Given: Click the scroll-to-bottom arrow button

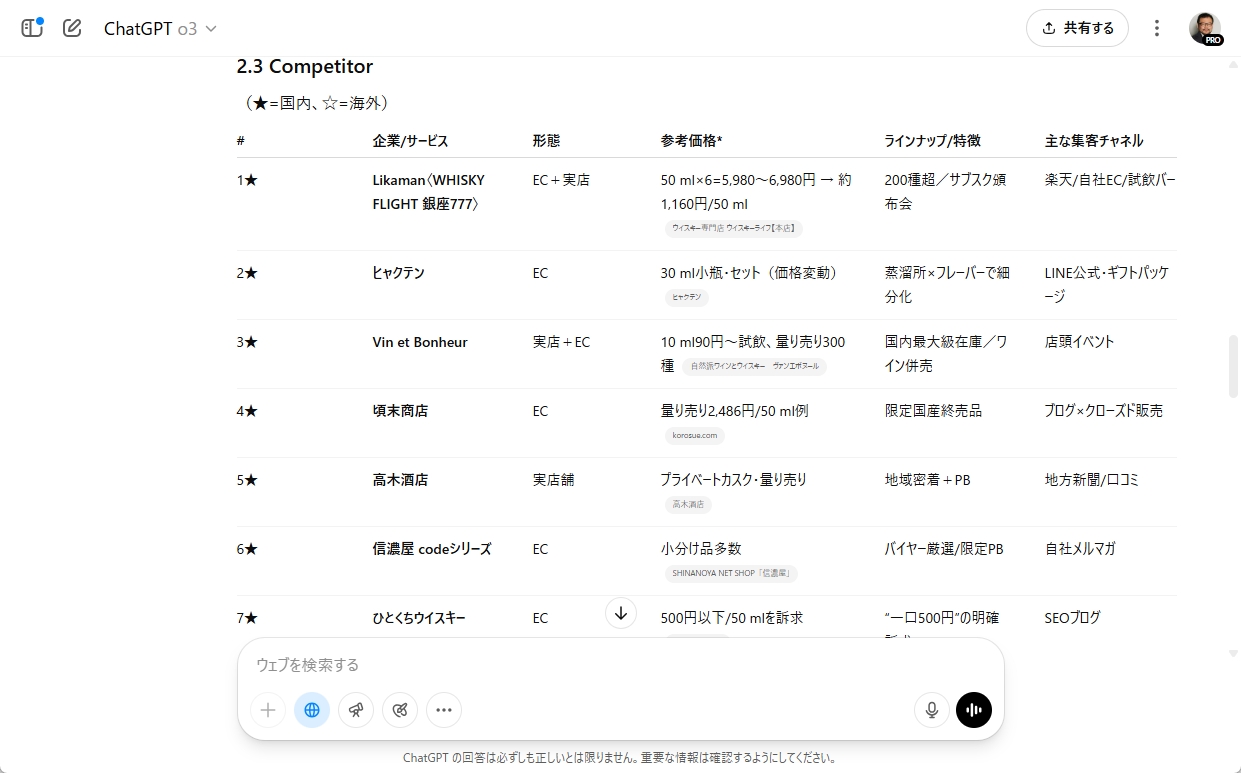Looking at the screenshot, I should [x=621, y=613].
